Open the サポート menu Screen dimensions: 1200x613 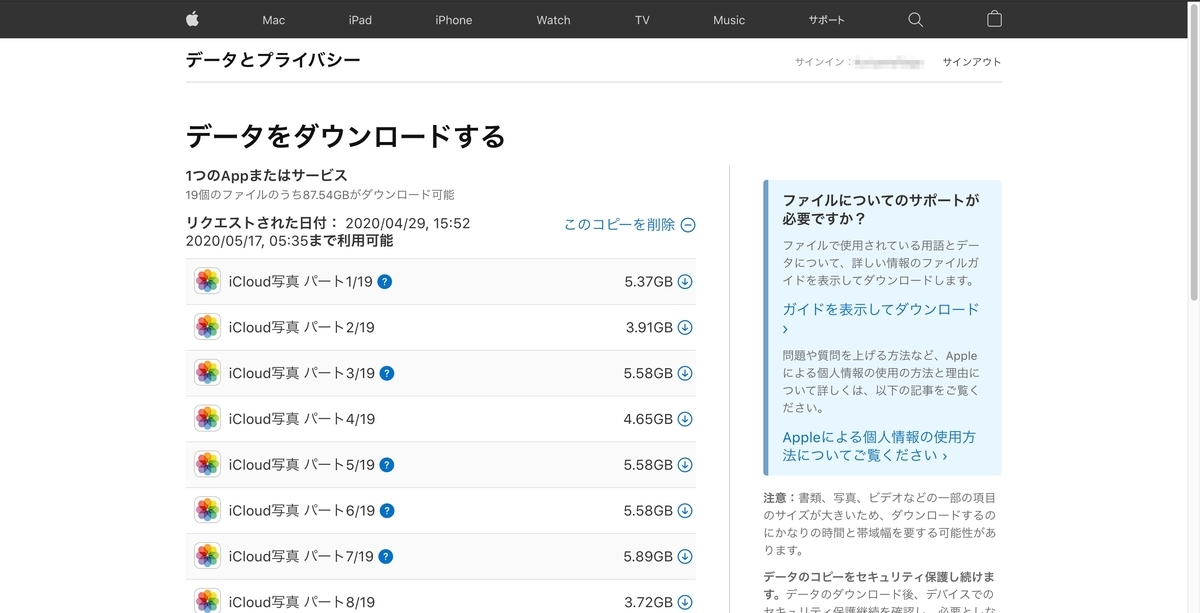[826, 20]
